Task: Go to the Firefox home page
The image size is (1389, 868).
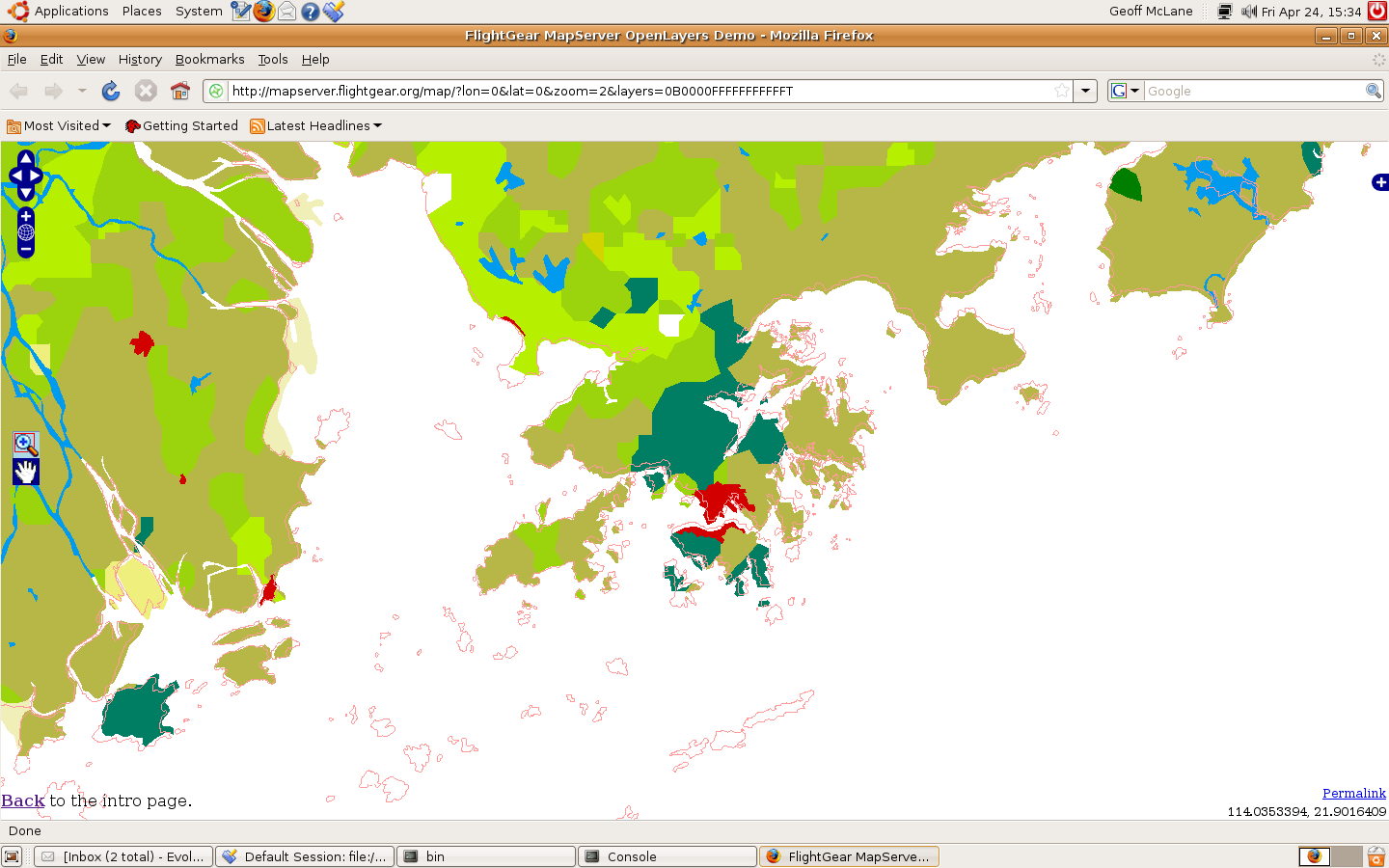Action: (180, 91)
